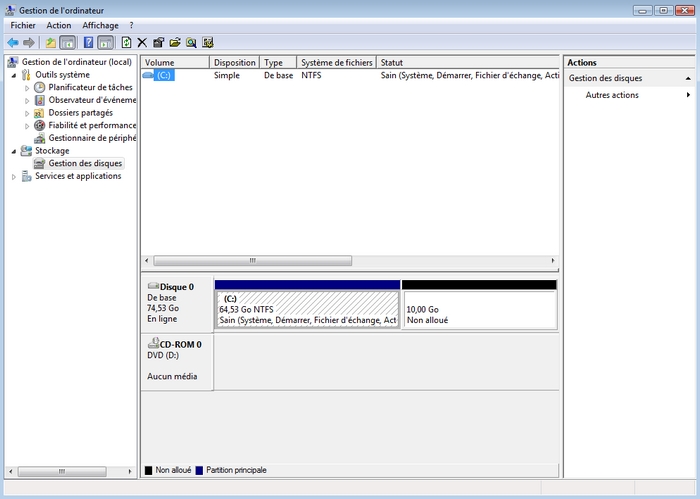Select Gestion des disques in the tree
Viewport: 700px width, 499px height.
click(x=85, y=163)
